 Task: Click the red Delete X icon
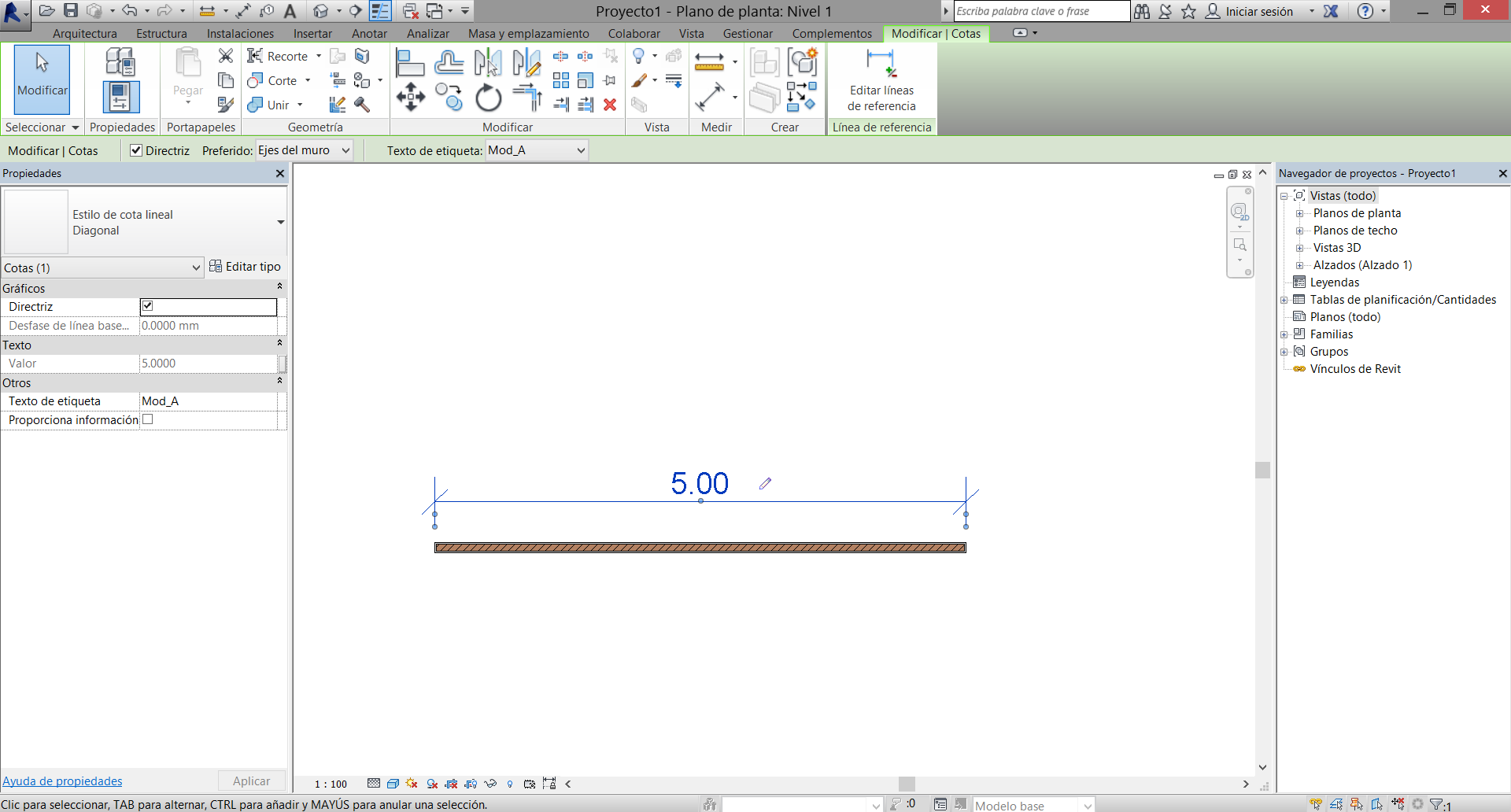click(610, 105)
